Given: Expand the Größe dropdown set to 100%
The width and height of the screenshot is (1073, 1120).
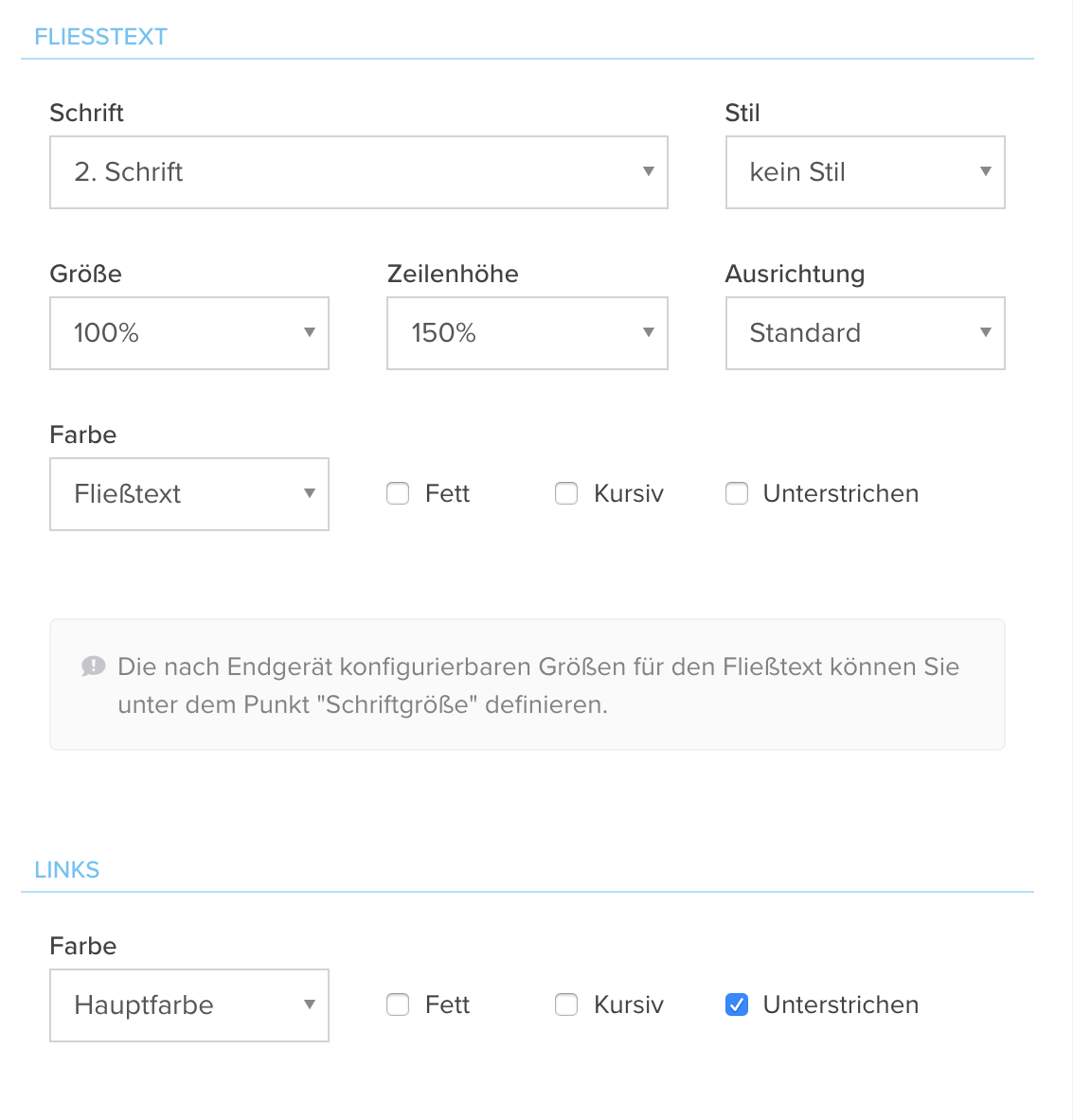Looking at the screenshot, I should pyautogui.click(x=189, y=333).
